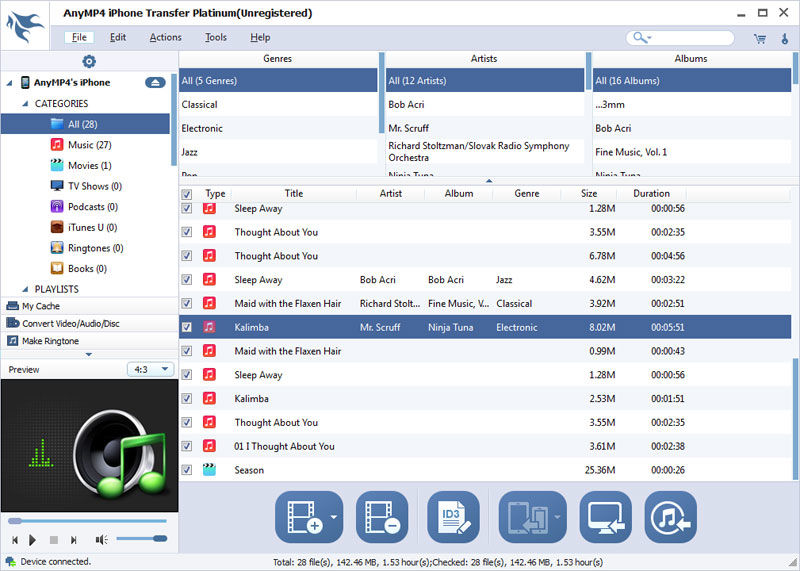
Task: Sort the table by Title column
Action: pyautogui.click(x=294, y=193)
